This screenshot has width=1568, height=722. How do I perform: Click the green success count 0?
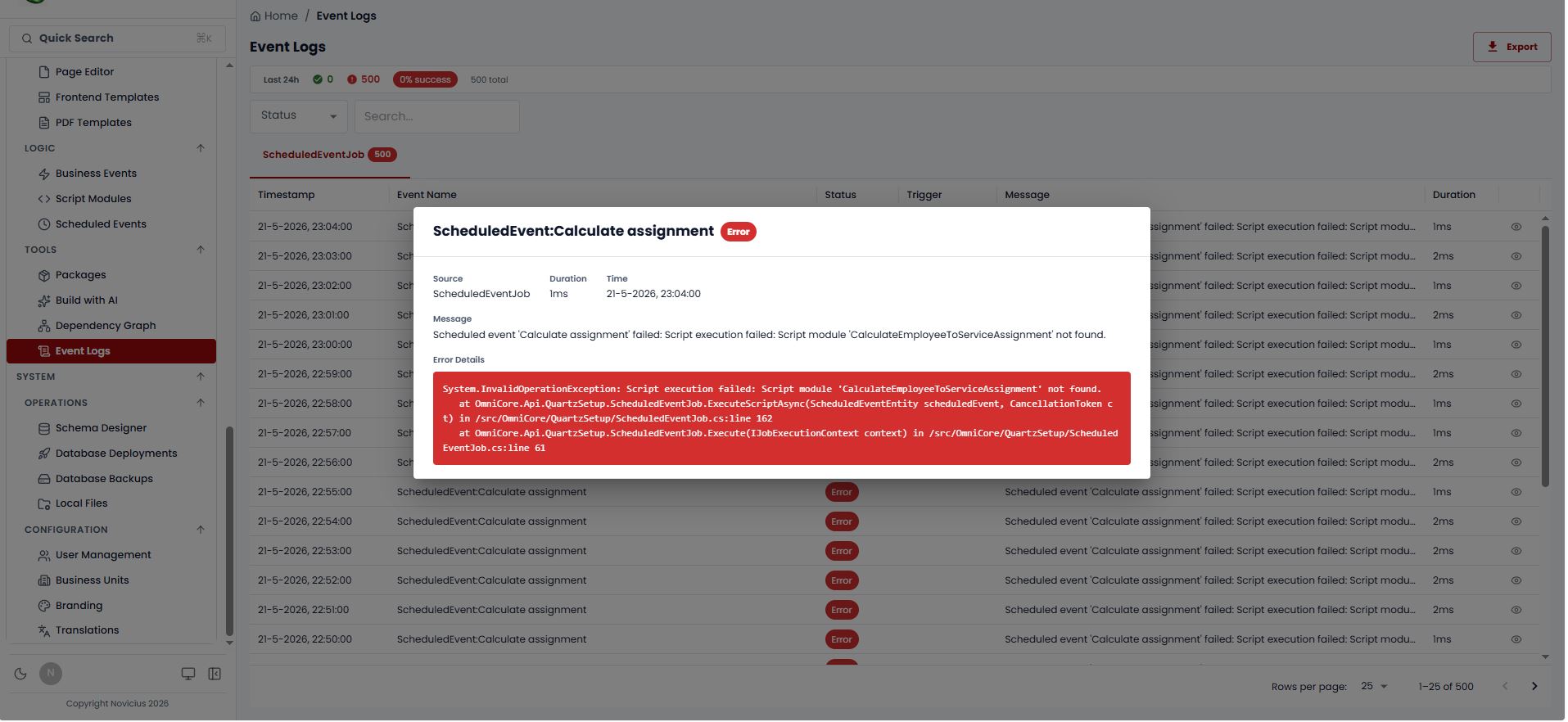pos(323,79)
